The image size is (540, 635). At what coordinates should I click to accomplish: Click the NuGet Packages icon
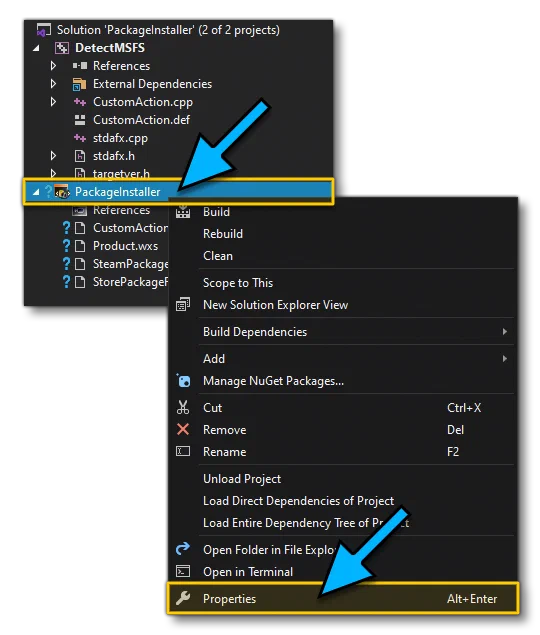coord(183,381)
